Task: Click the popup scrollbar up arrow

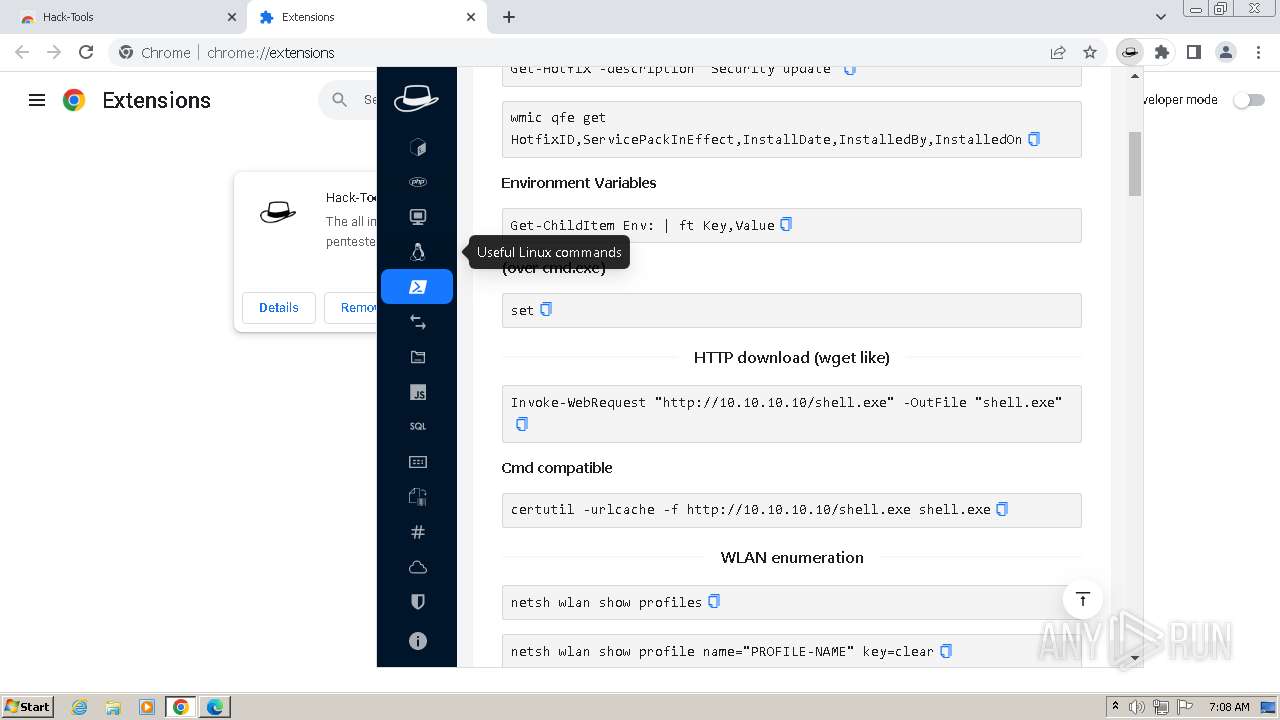Action: [x=1135, y=75]
